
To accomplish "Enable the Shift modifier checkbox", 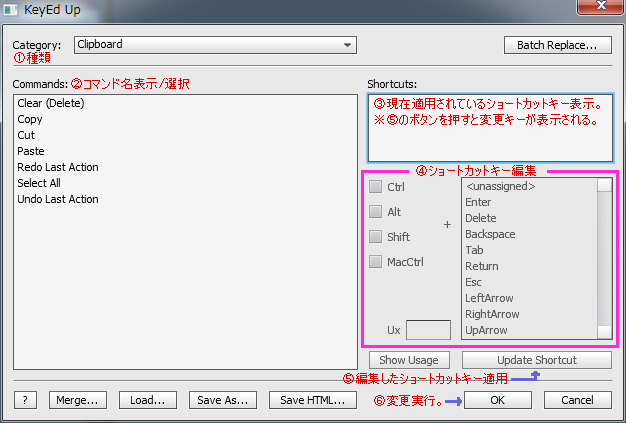I will 375,237.
